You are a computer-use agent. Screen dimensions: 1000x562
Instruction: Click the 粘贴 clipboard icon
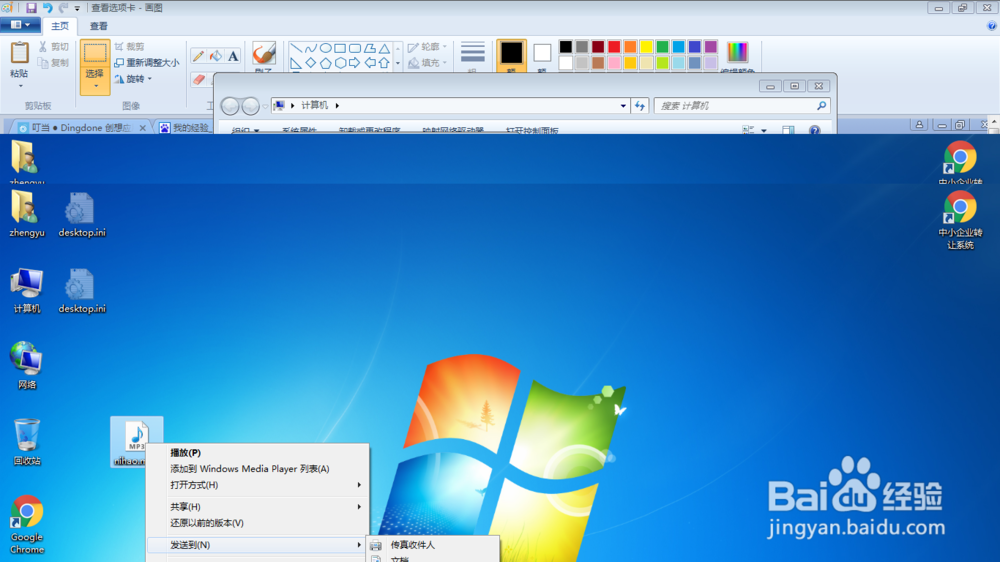[20, 54]
